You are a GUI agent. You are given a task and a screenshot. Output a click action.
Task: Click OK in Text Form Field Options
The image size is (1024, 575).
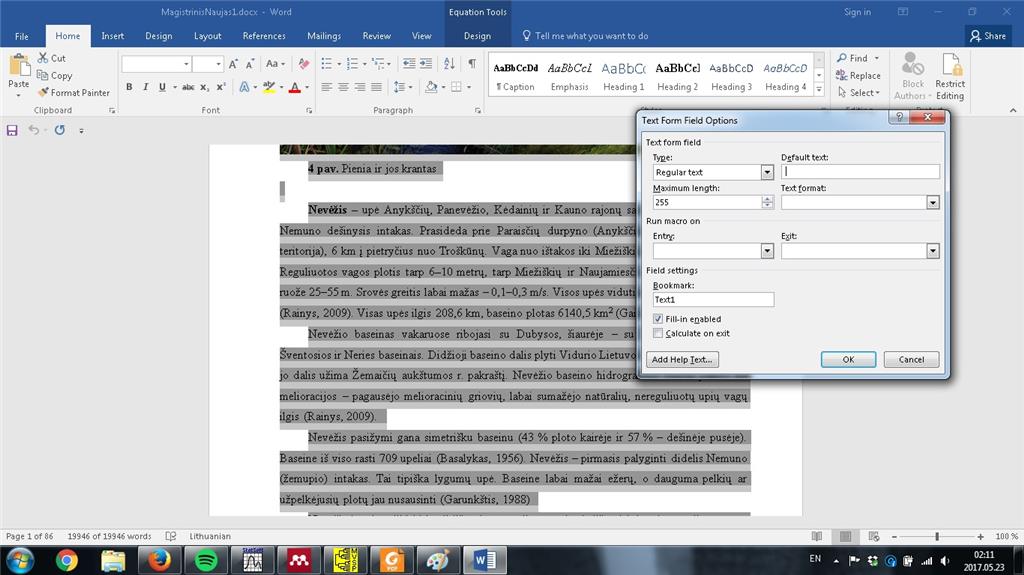848,359
